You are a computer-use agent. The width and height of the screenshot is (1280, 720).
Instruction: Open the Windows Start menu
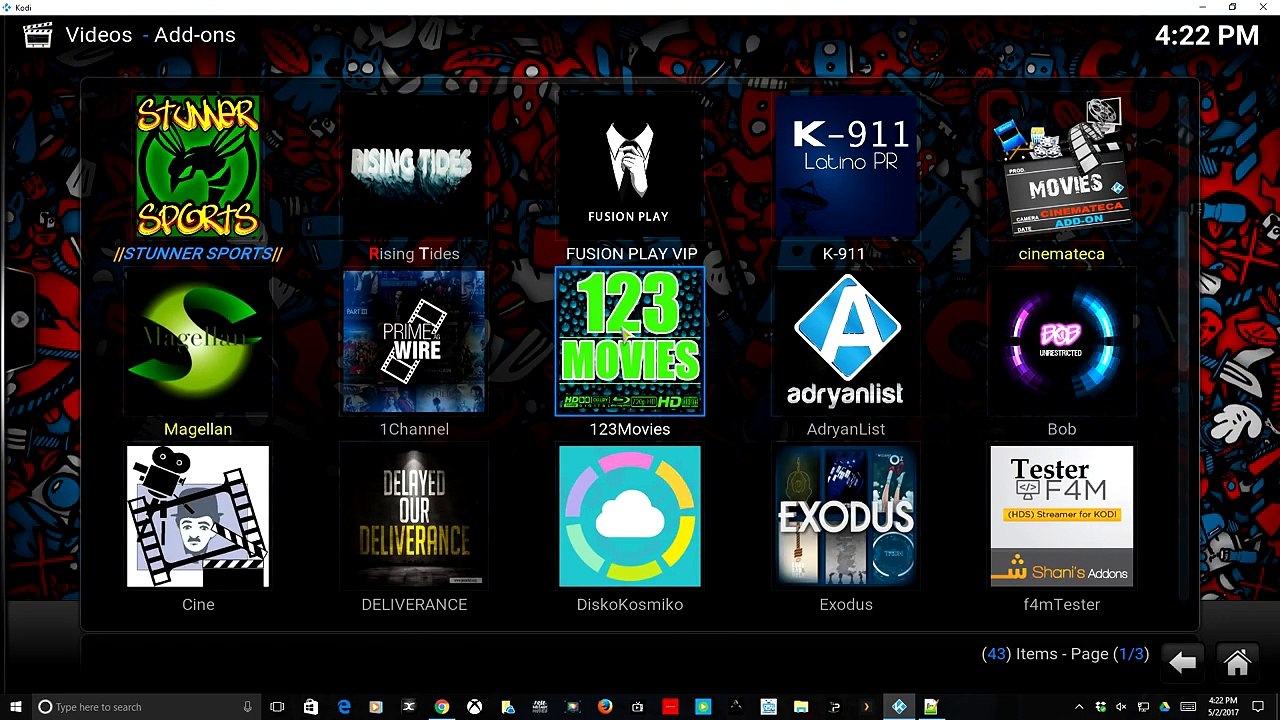point(15,707)
